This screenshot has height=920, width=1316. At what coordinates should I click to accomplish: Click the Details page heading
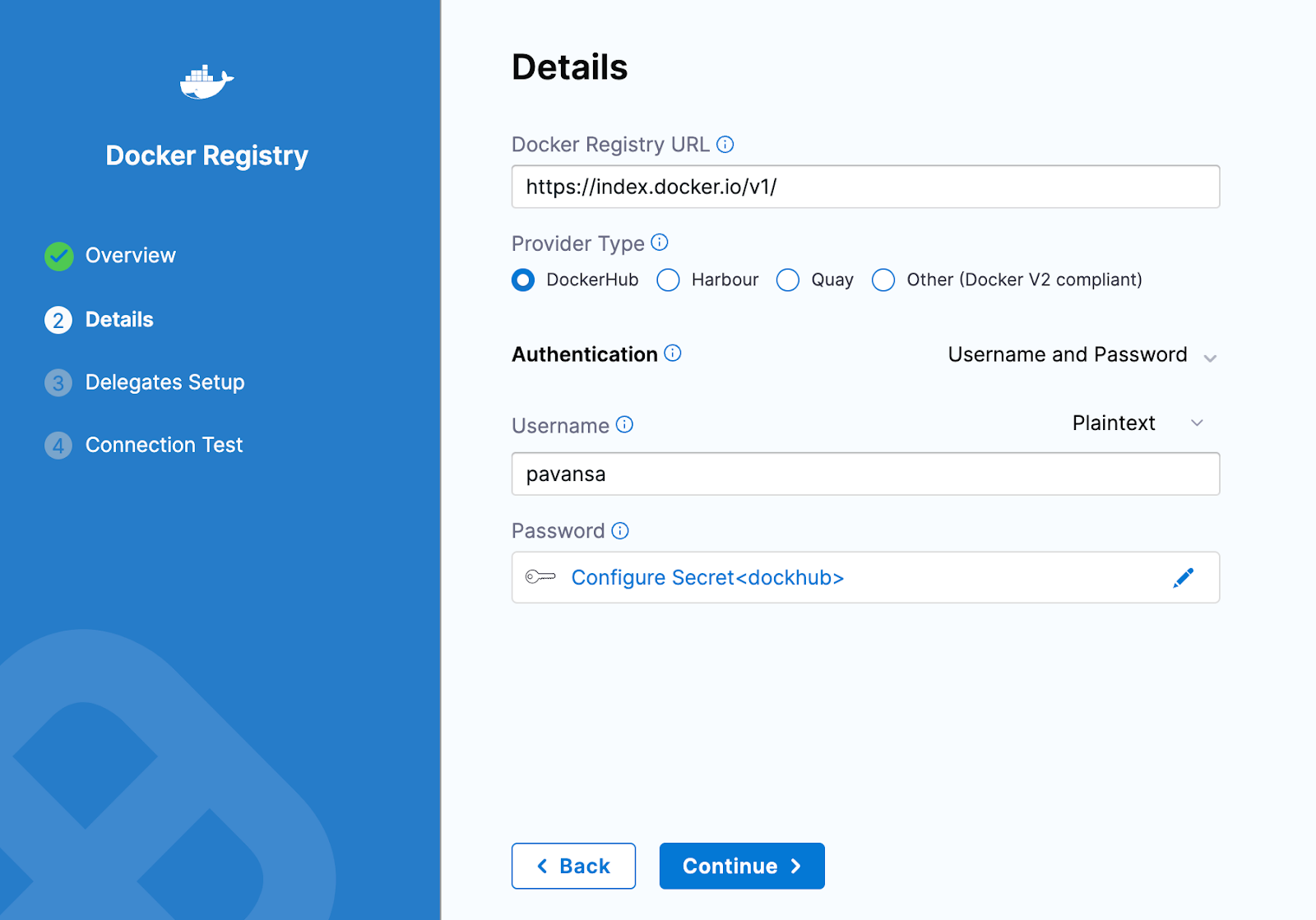click(x=569, y=67)
